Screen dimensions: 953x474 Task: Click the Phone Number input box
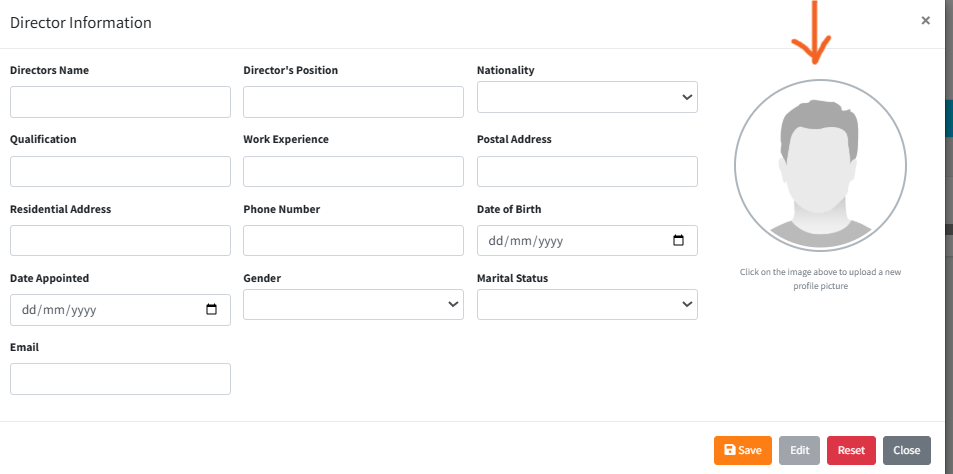point(353,241)
